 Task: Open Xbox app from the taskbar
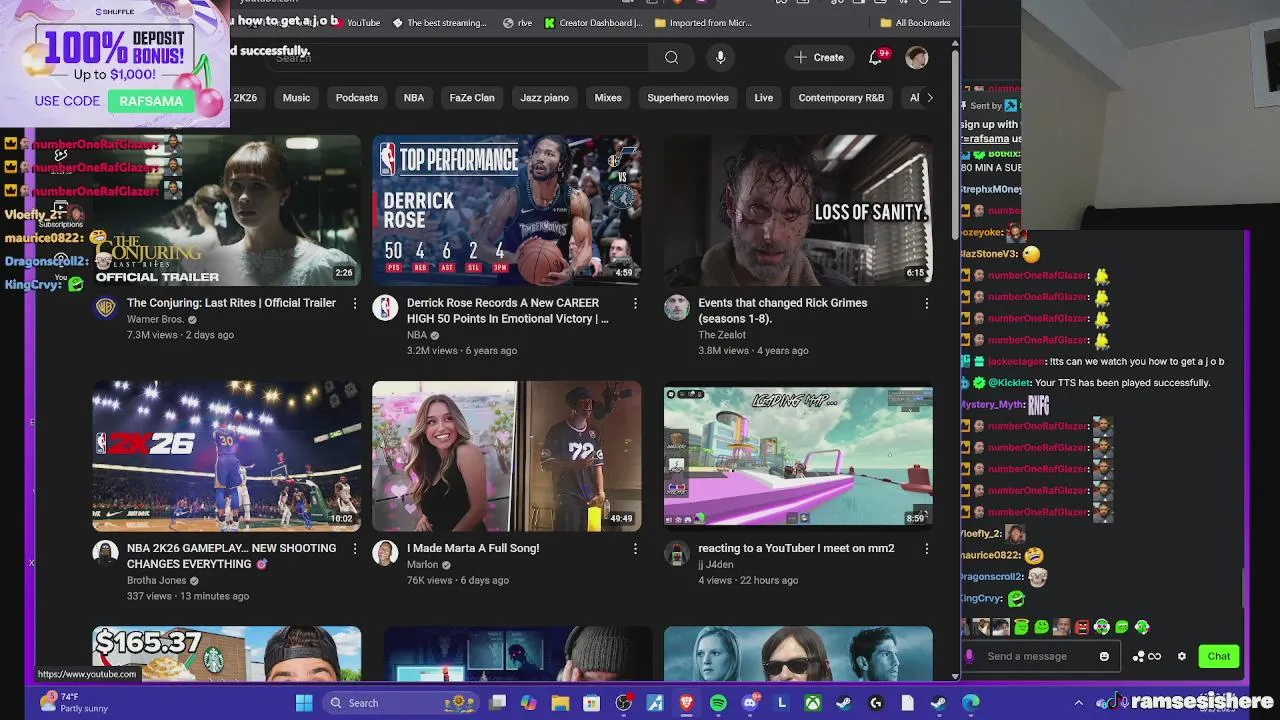(813, 703)
